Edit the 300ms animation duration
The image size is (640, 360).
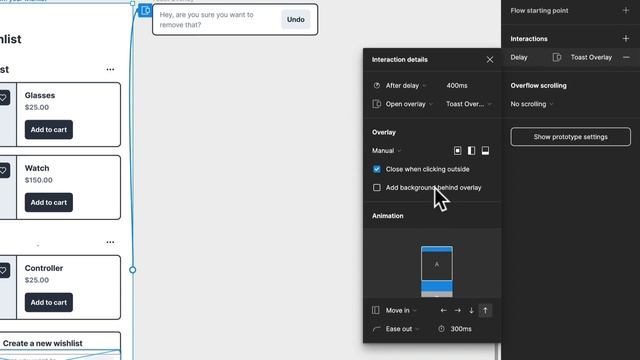(x=461, y=329)
